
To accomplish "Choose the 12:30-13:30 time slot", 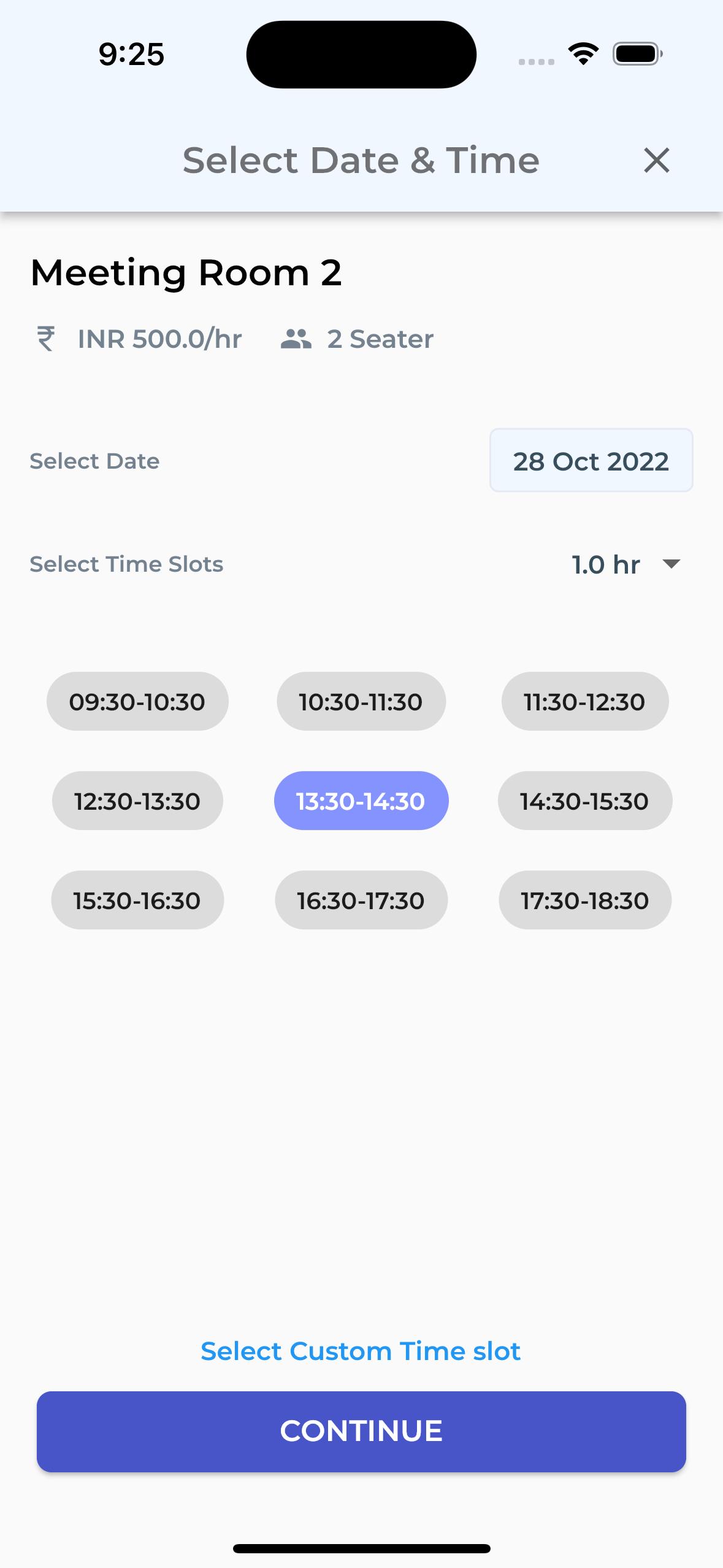I will 137,801.
